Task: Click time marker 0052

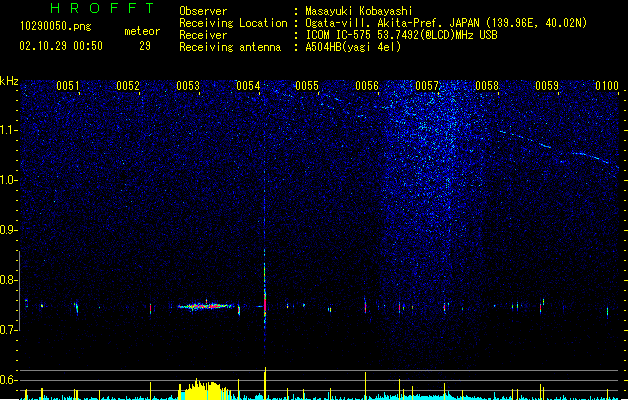Action: pyautogui.click(x=128, y=86)
